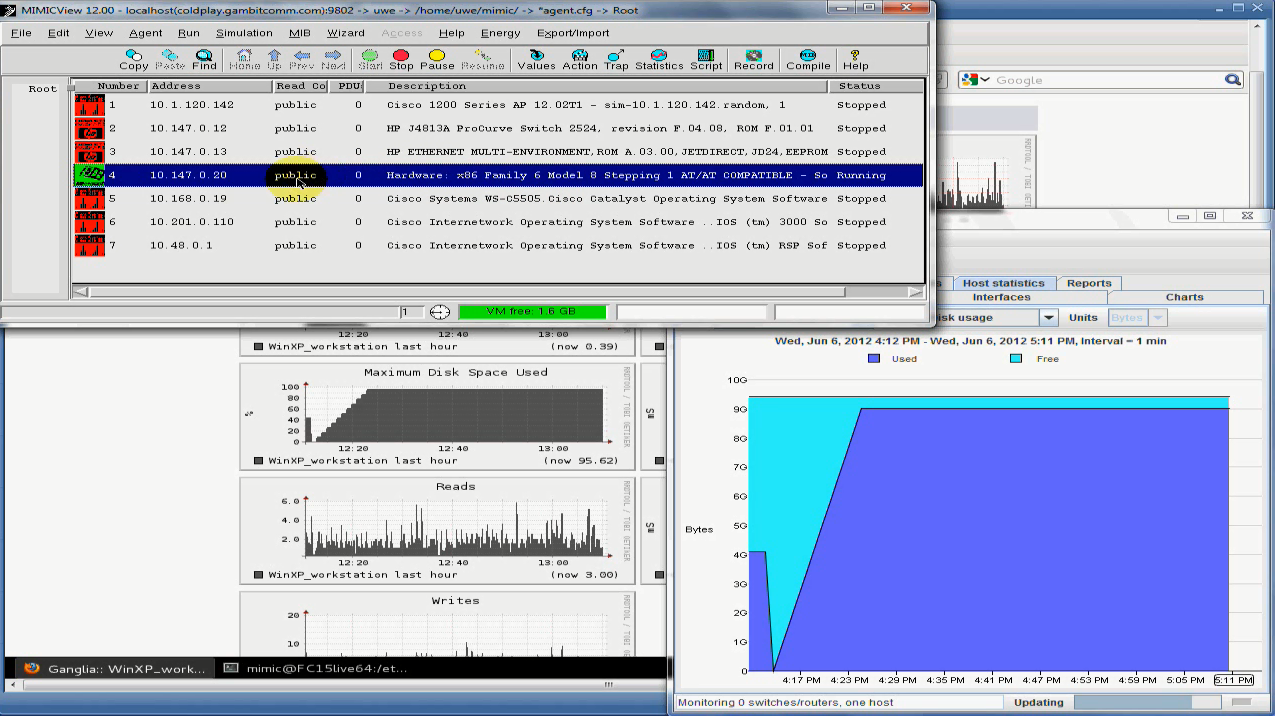Click the Stop agent red icon
1278x716 pixels.
pyautogui.click(x=401, y=59)
